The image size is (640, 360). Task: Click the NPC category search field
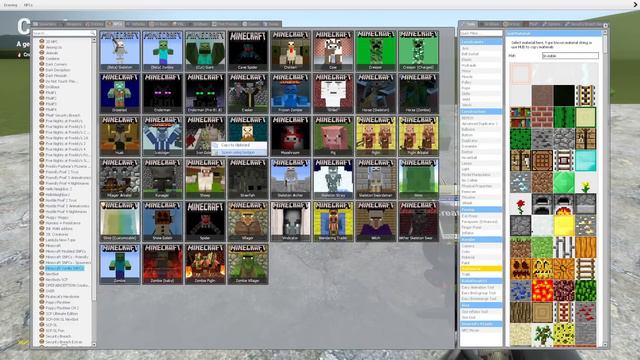click(64, 33)
